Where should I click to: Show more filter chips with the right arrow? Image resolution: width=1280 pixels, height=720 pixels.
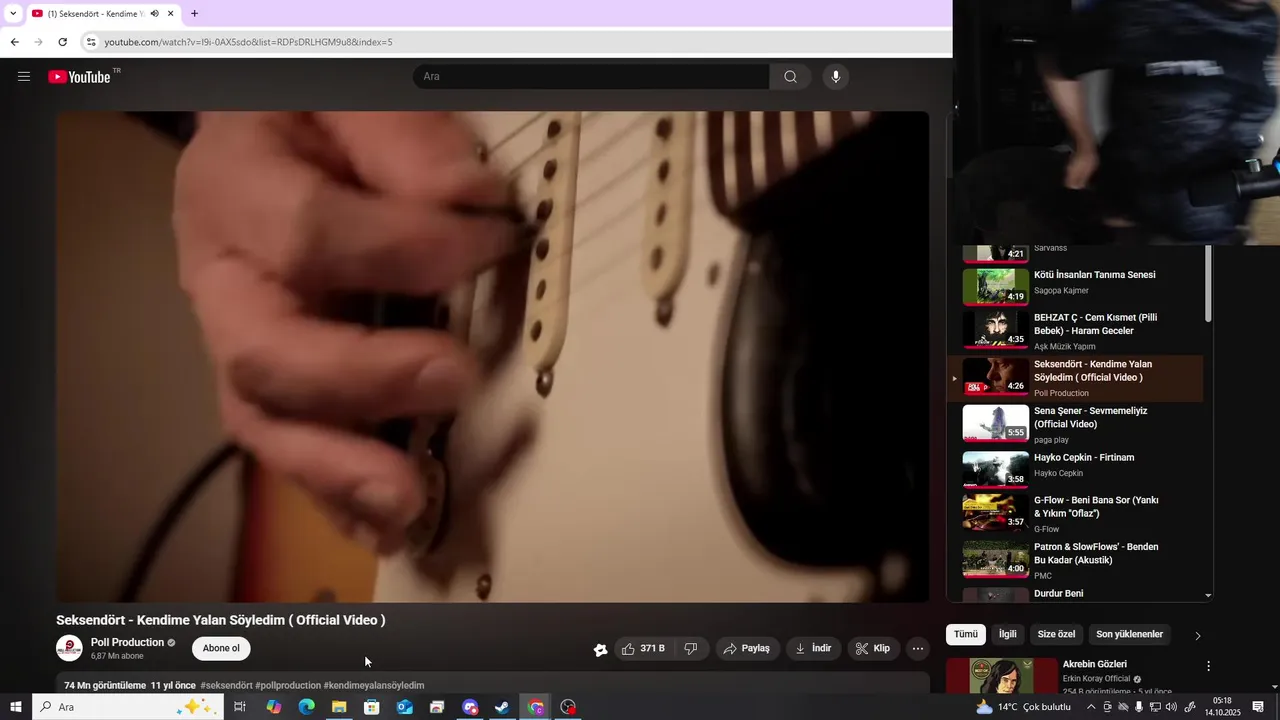pyautogui.click(x=1198, y=635)
